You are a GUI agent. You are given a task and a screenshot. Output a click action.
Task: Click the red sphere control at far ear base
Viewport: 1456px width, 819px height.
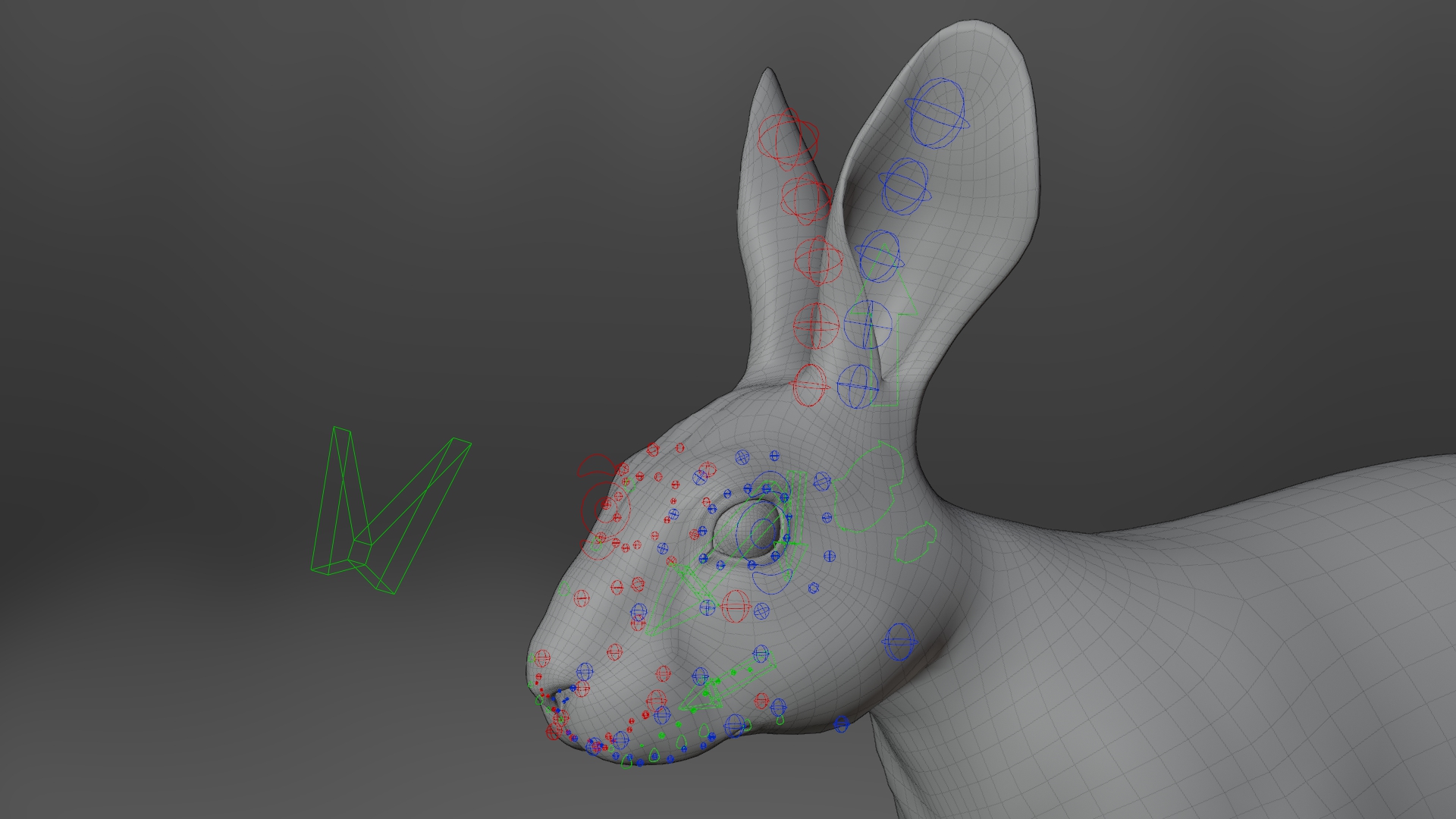811,385
